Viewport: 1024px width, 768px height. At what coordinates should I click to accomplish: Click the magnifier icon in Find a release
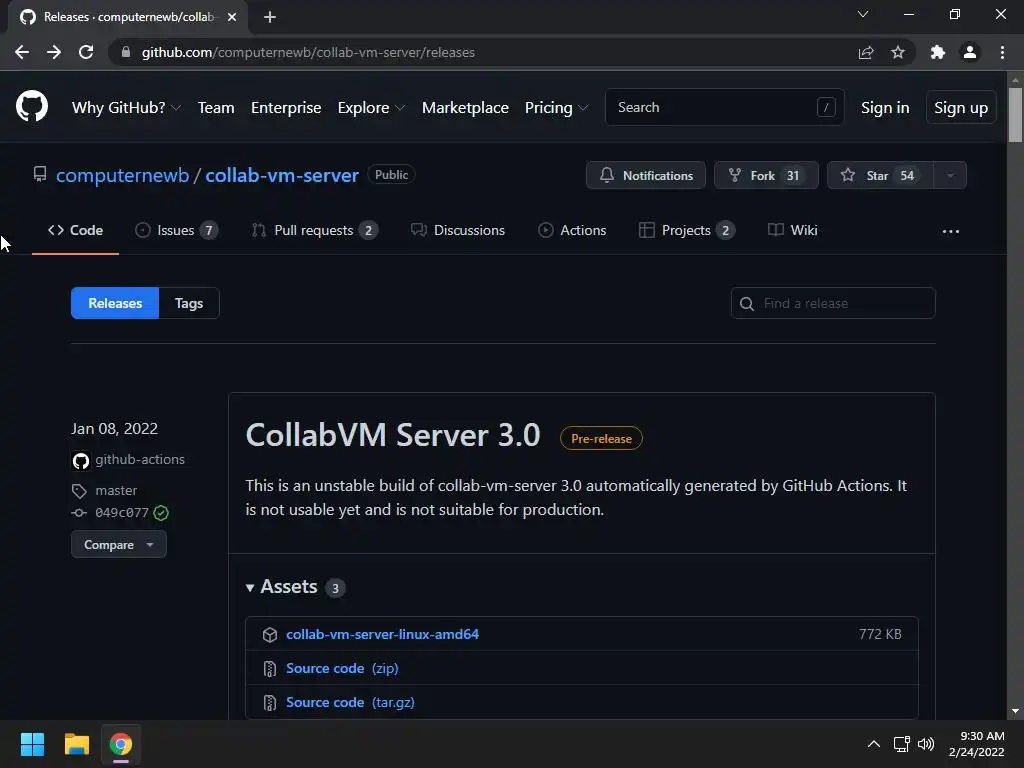click(x=747, y=304)
